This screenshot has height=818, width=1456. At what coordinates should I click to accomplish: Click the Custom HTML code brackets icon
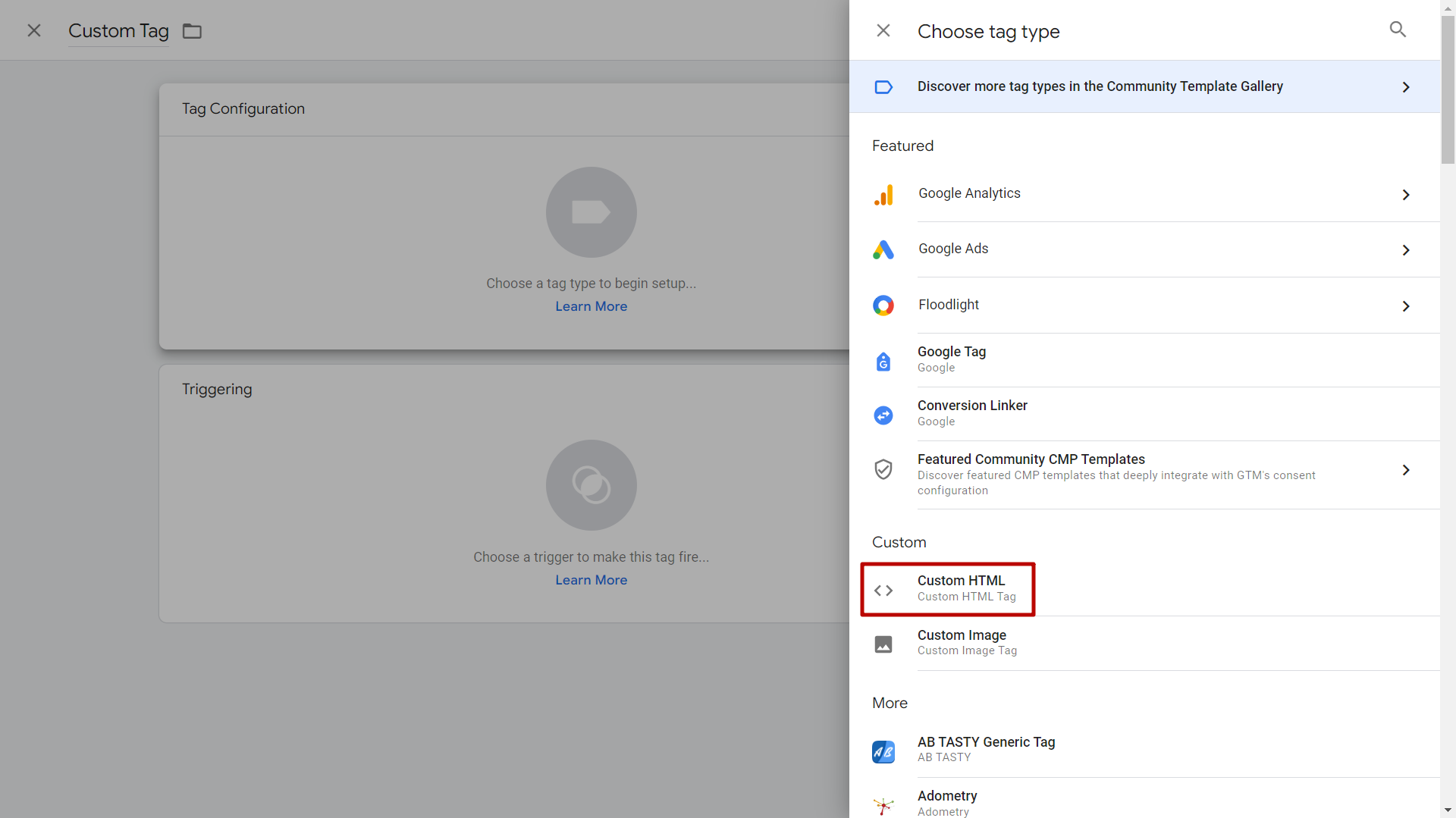click(x=883, y=590)
